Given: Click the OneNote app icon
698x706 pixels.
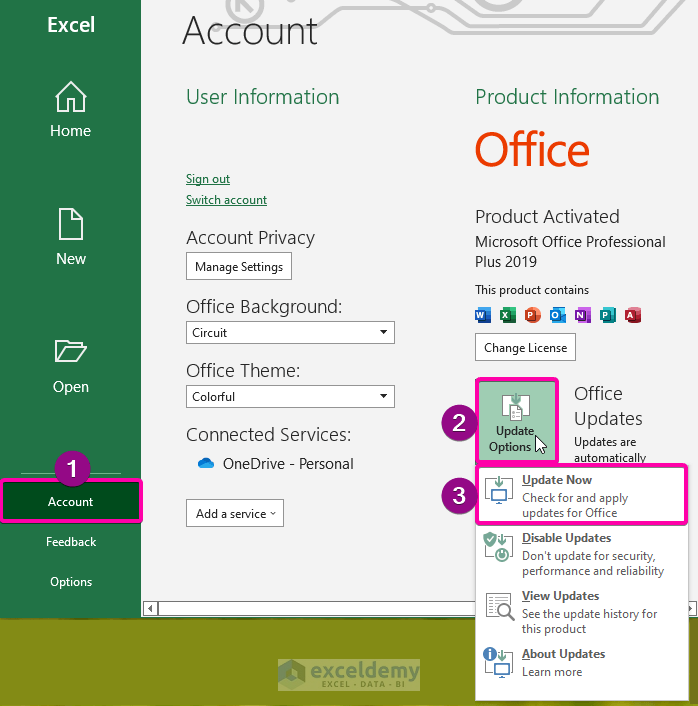Looking at the screenshot, I should click(x=582, y=315).
